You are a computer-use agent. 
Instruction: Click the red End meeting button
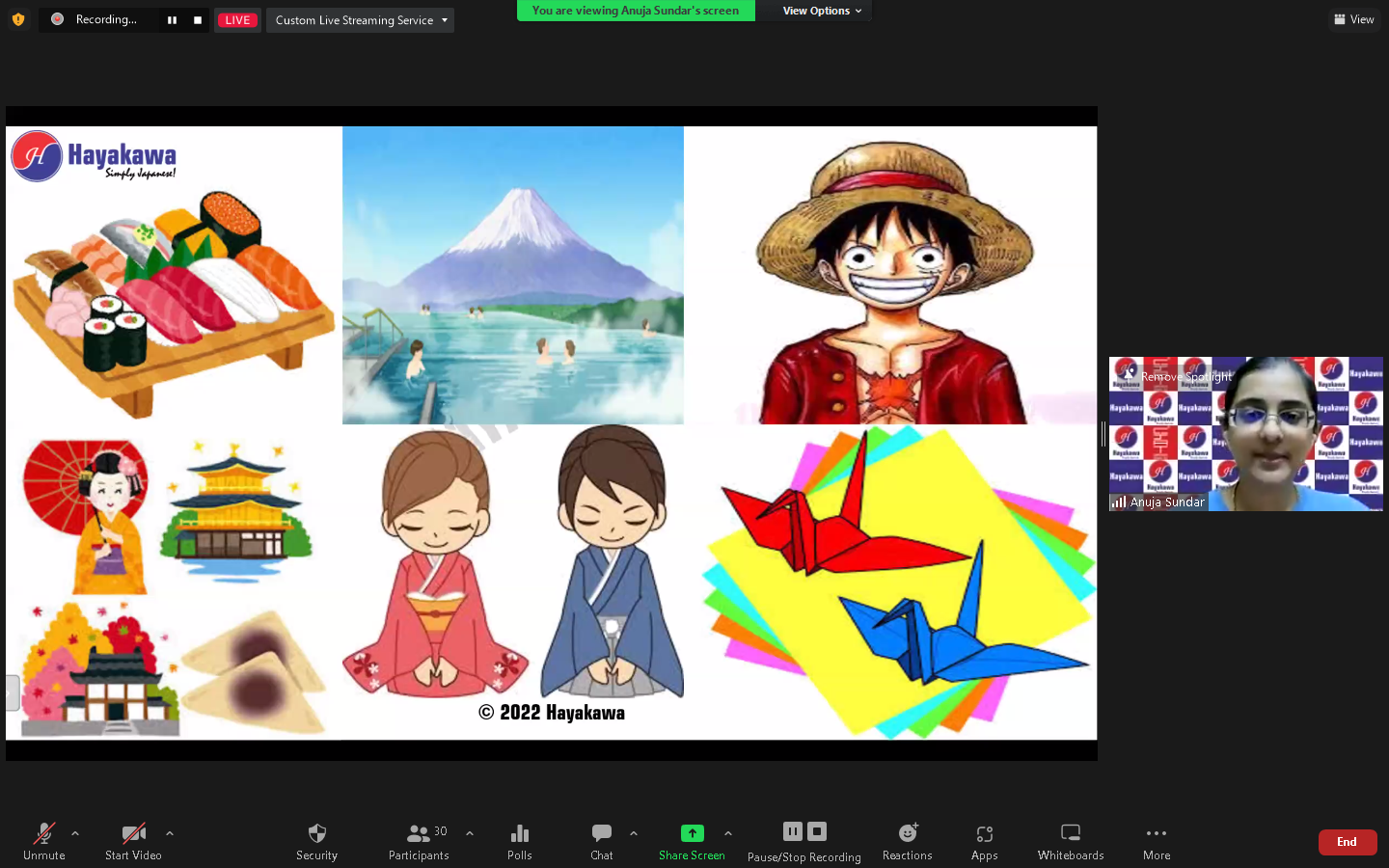[x=1348, y=842]
